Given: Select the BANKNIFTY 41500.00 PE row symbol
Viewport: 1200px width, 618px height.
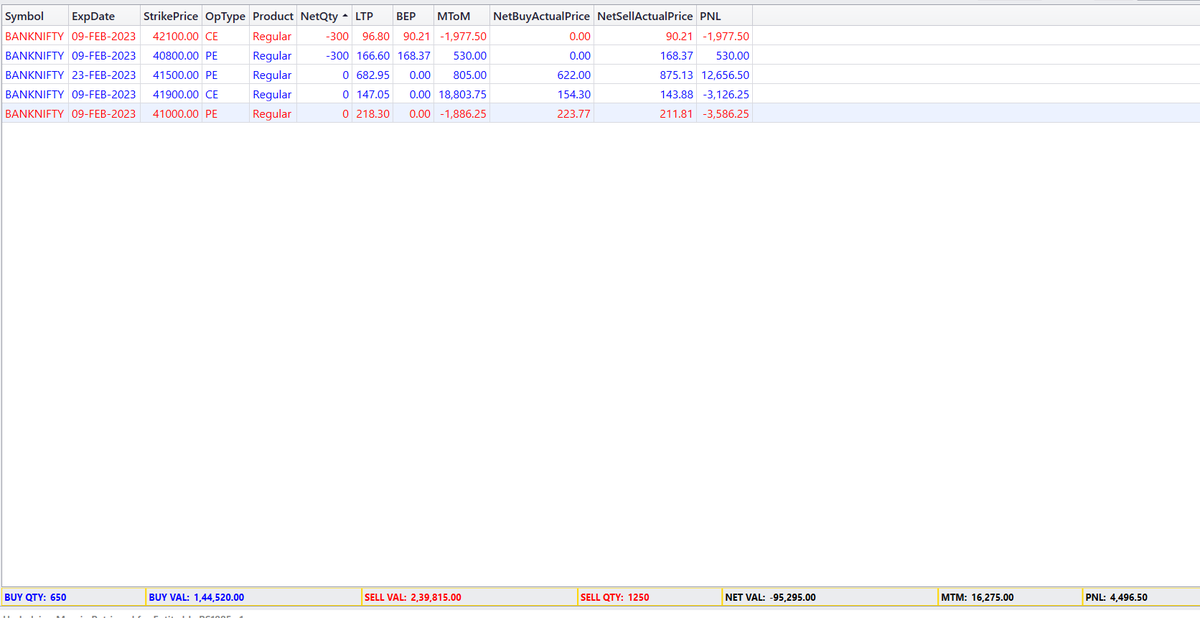Looking at the screenshot, I should click(35, 75).
